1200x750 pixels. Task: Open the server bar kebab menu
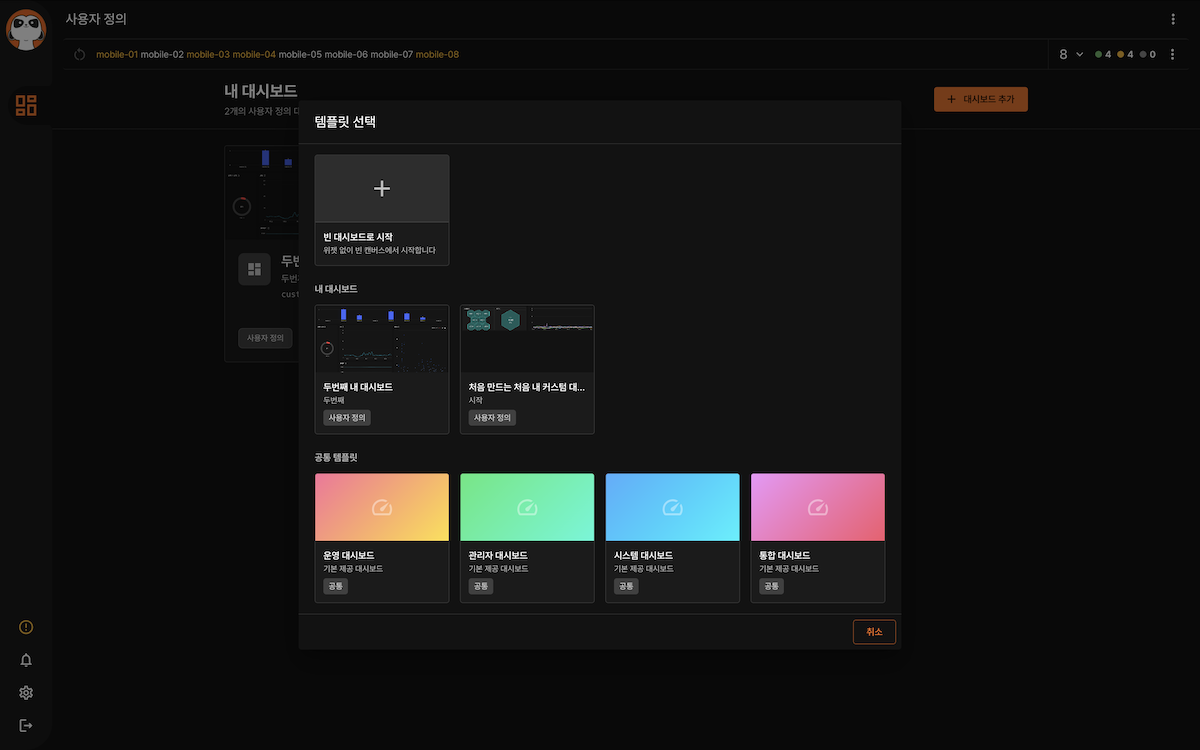tap(1173, 54)
